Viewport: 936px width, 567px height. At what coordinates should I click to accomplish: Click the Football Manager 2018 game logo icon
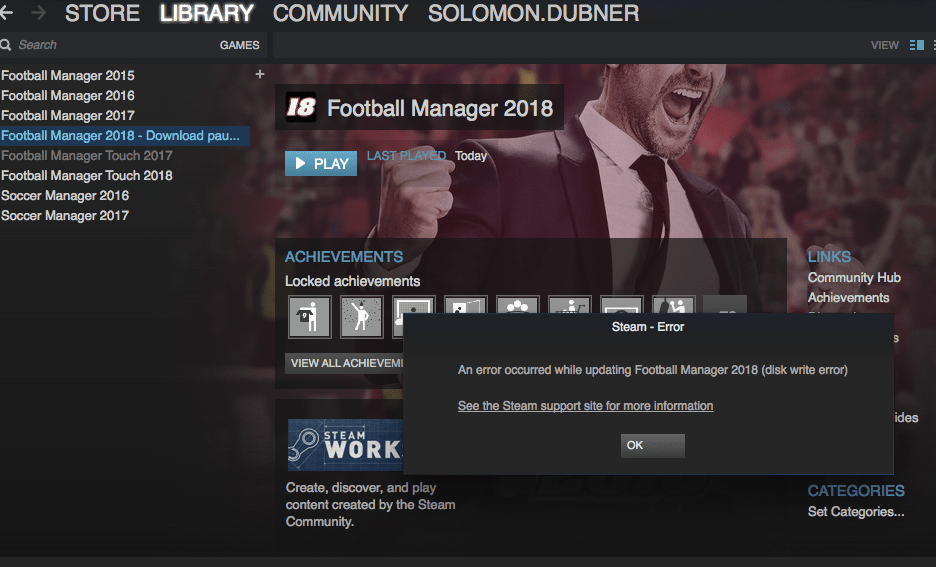[301, 107]
